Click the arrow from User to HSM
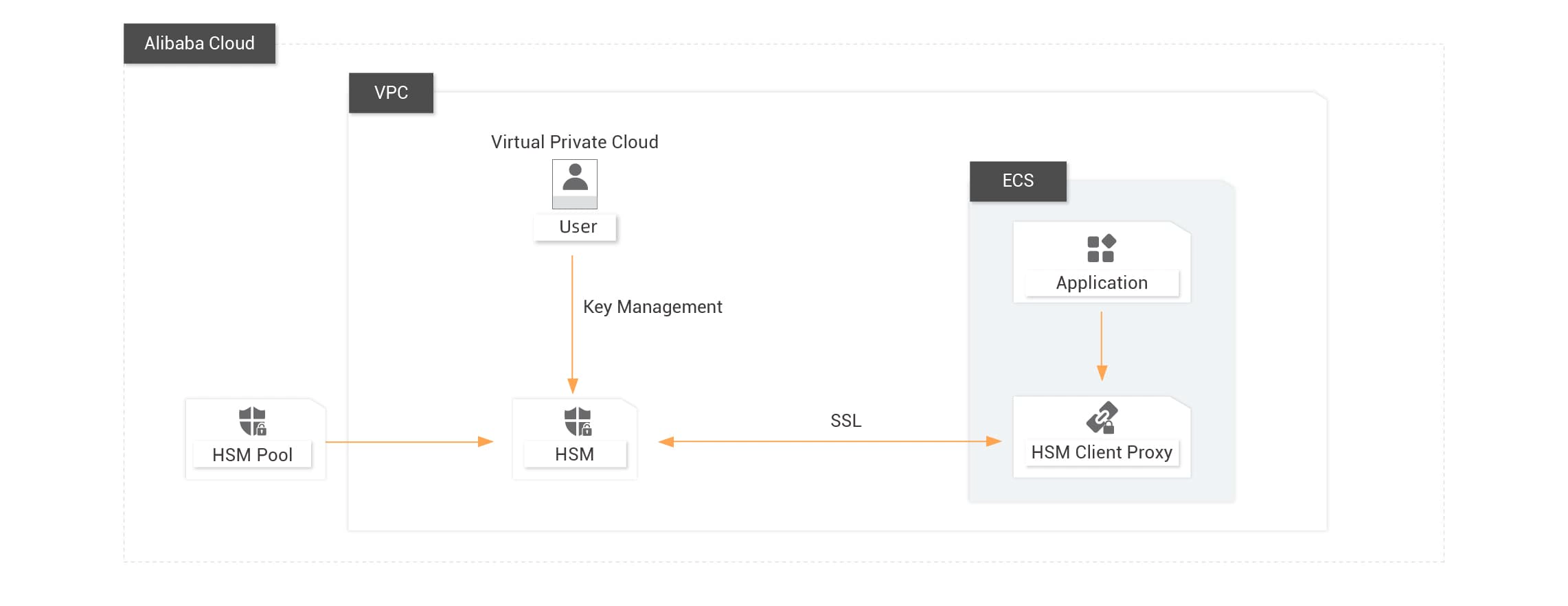The image size is (1568, 606). (572, 323)
